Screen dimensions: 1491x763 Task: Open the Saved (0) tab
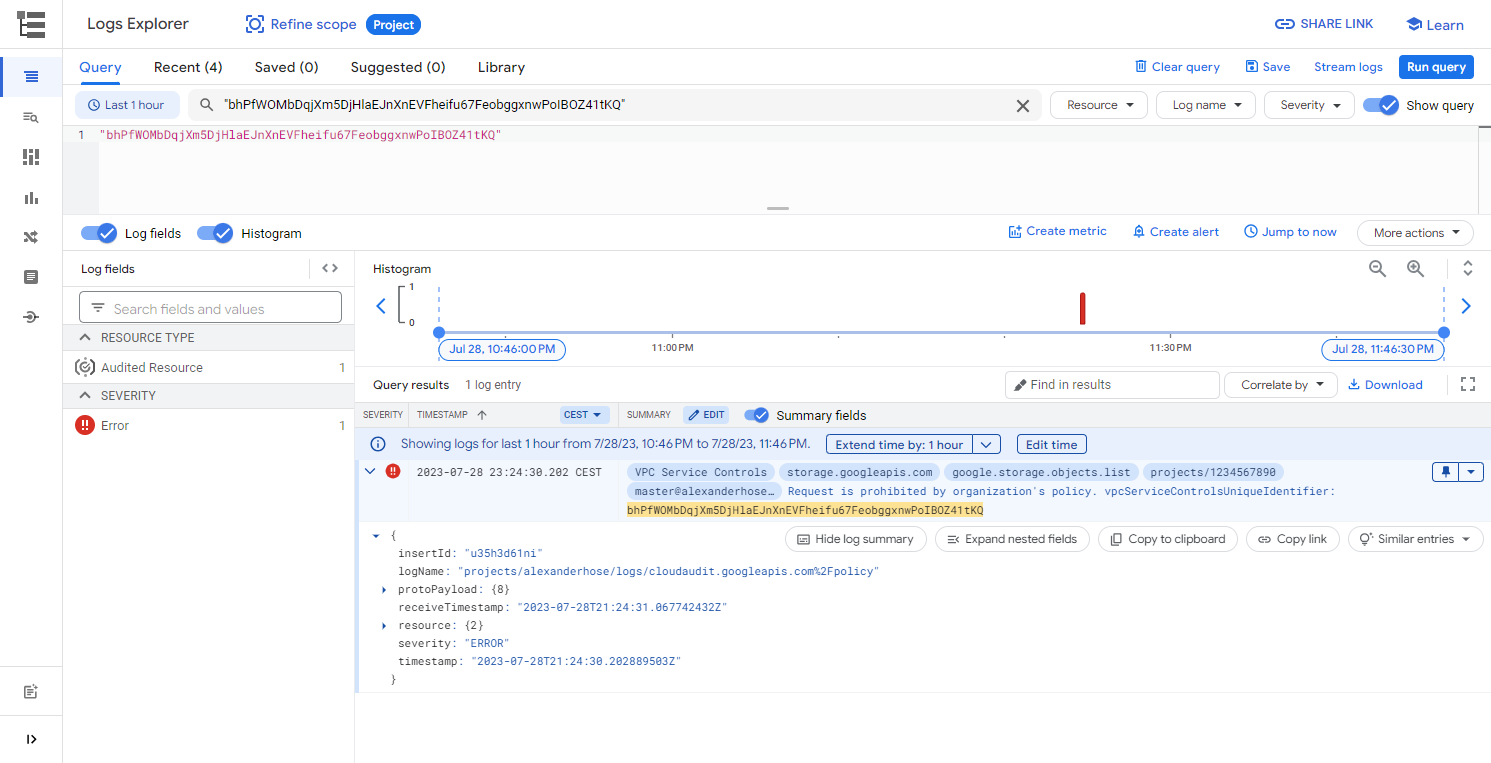(286, 67)
